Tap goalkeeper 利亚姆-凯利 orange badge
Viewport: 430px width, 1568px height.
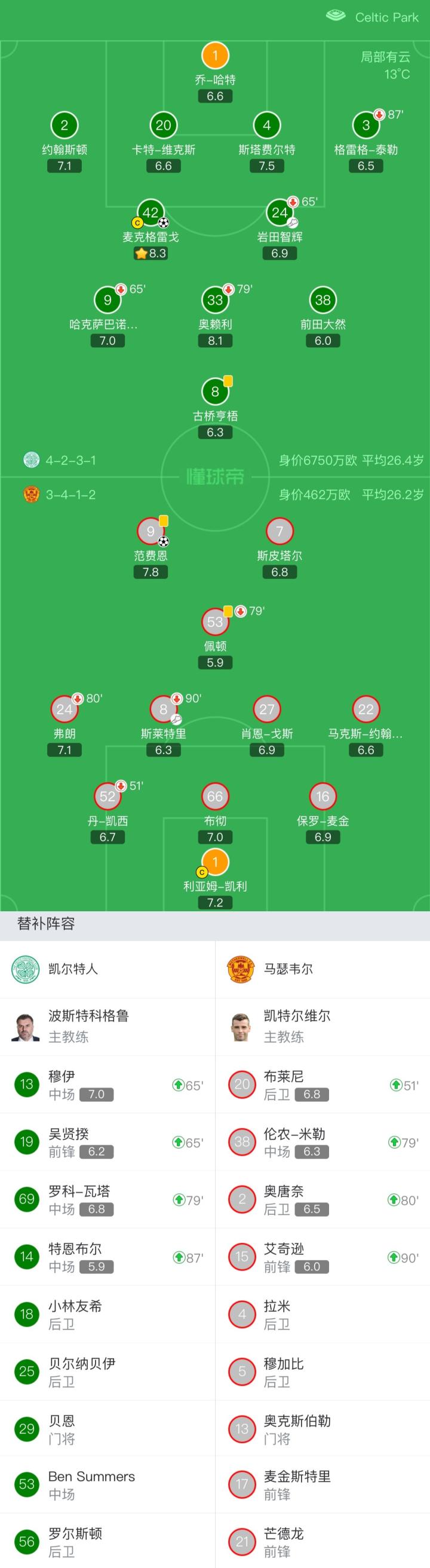click(214, 862)
